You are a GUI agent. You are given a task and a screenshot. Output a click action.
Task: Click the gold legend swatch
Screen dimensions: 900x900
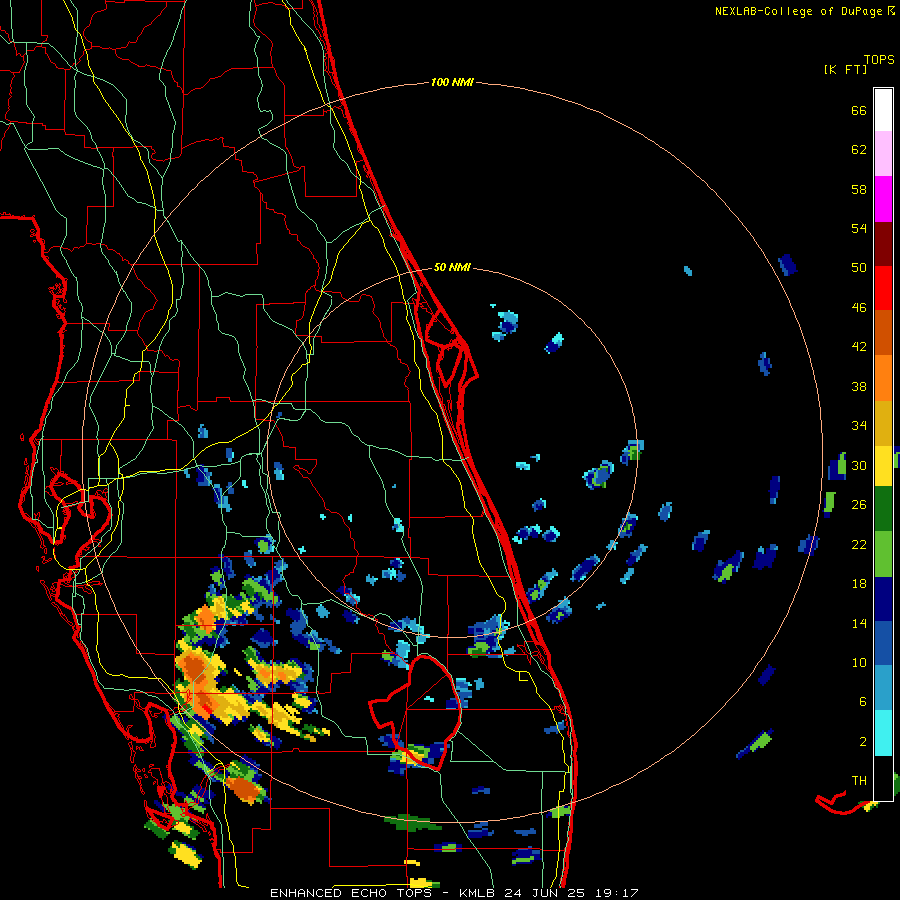[x=883, y=423]
